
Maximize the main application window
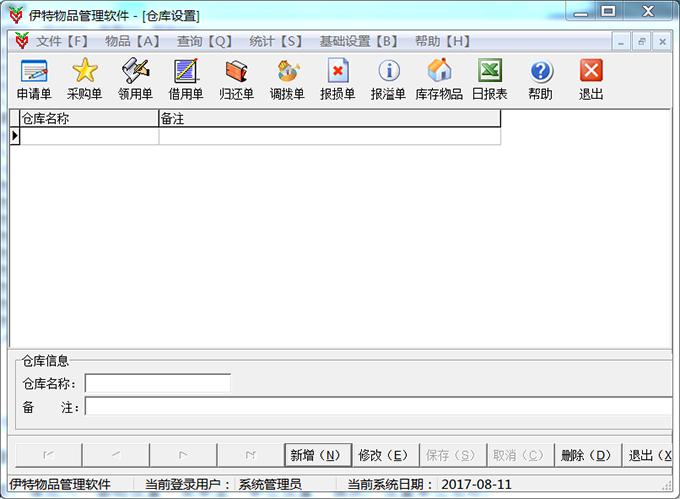[x=608, y=12]
